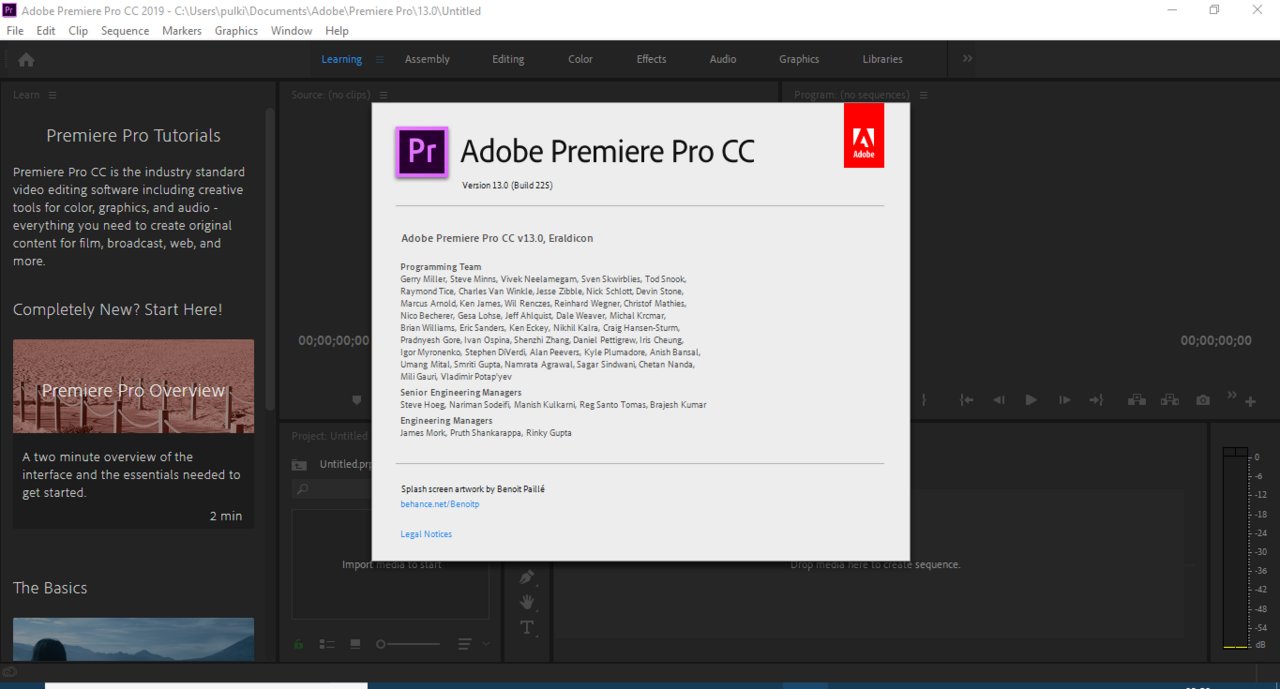Screen dimensions: 1280x689
Task: Open The Basics tutorial thumbnail
Action: point(133,639)
